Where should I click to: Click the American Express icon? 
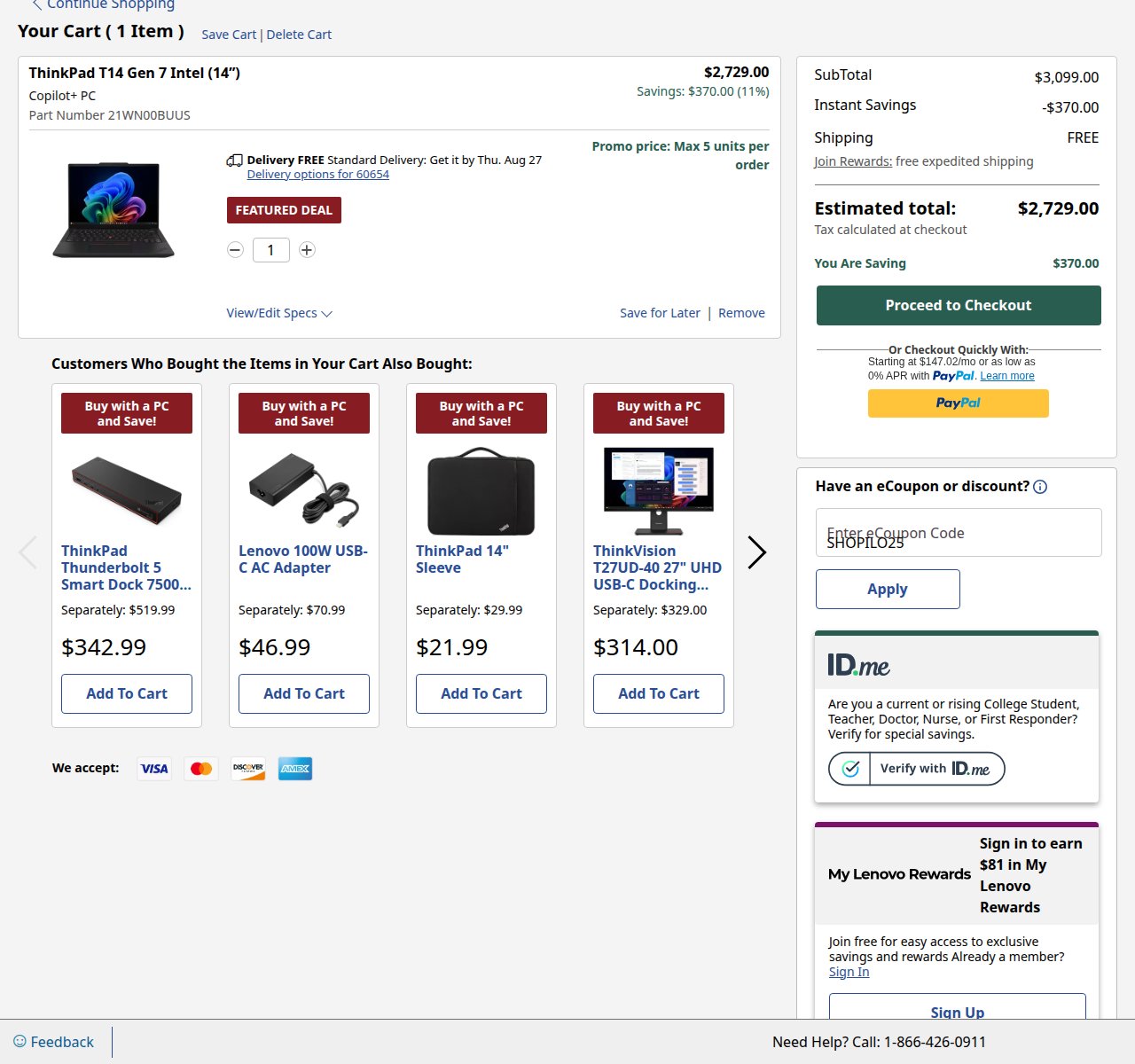pyautogui.click(x=295, y=769)
